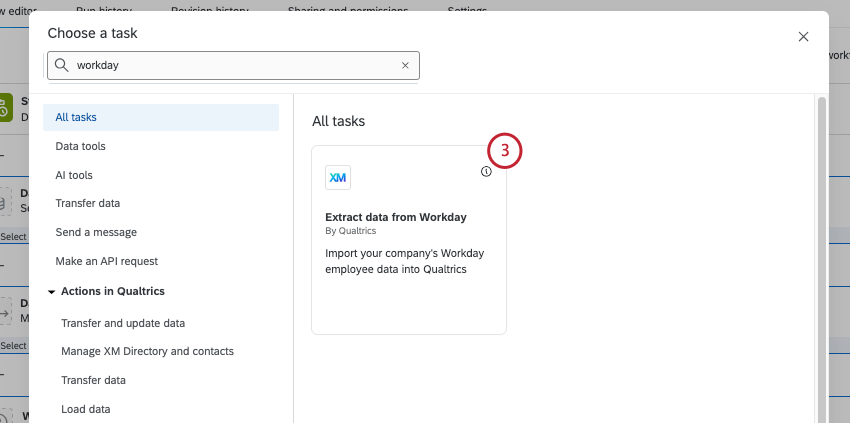Screen dimensions: 850x423
Task: Click the By Qualtrics author text
Action: coord(351,230)
